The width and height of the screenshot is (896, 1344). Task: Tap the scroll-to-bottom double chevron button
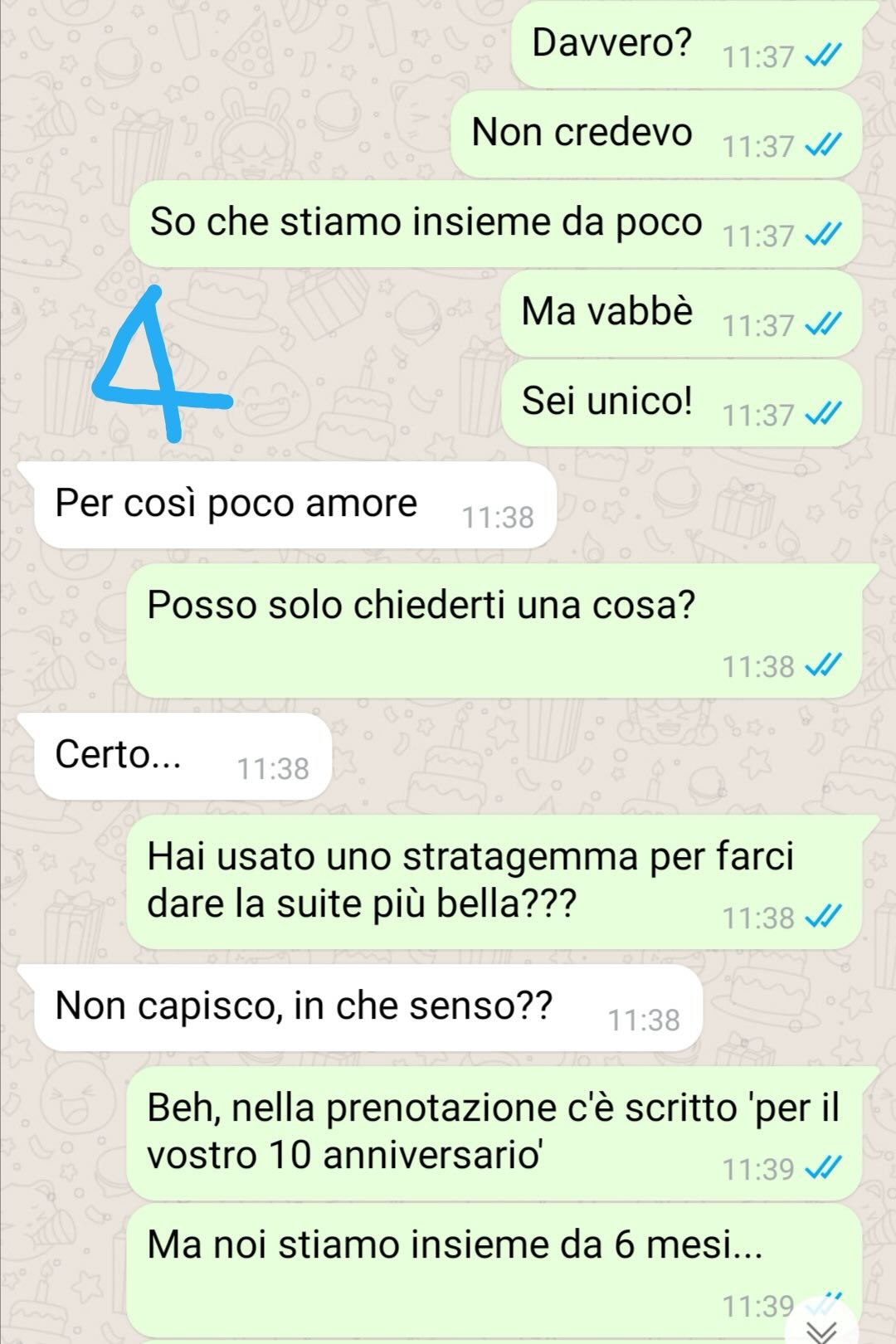(x=823, y=1328)
